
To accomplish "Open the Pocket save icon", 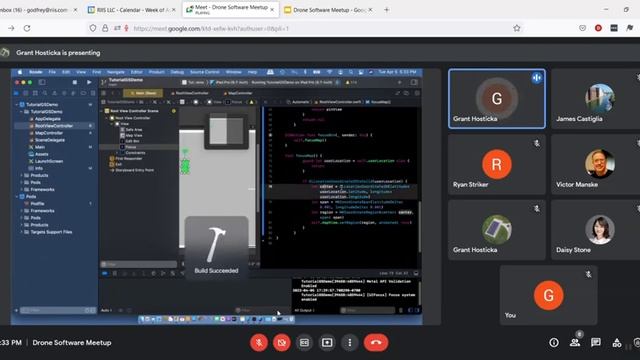I will (x=582, y=28).
